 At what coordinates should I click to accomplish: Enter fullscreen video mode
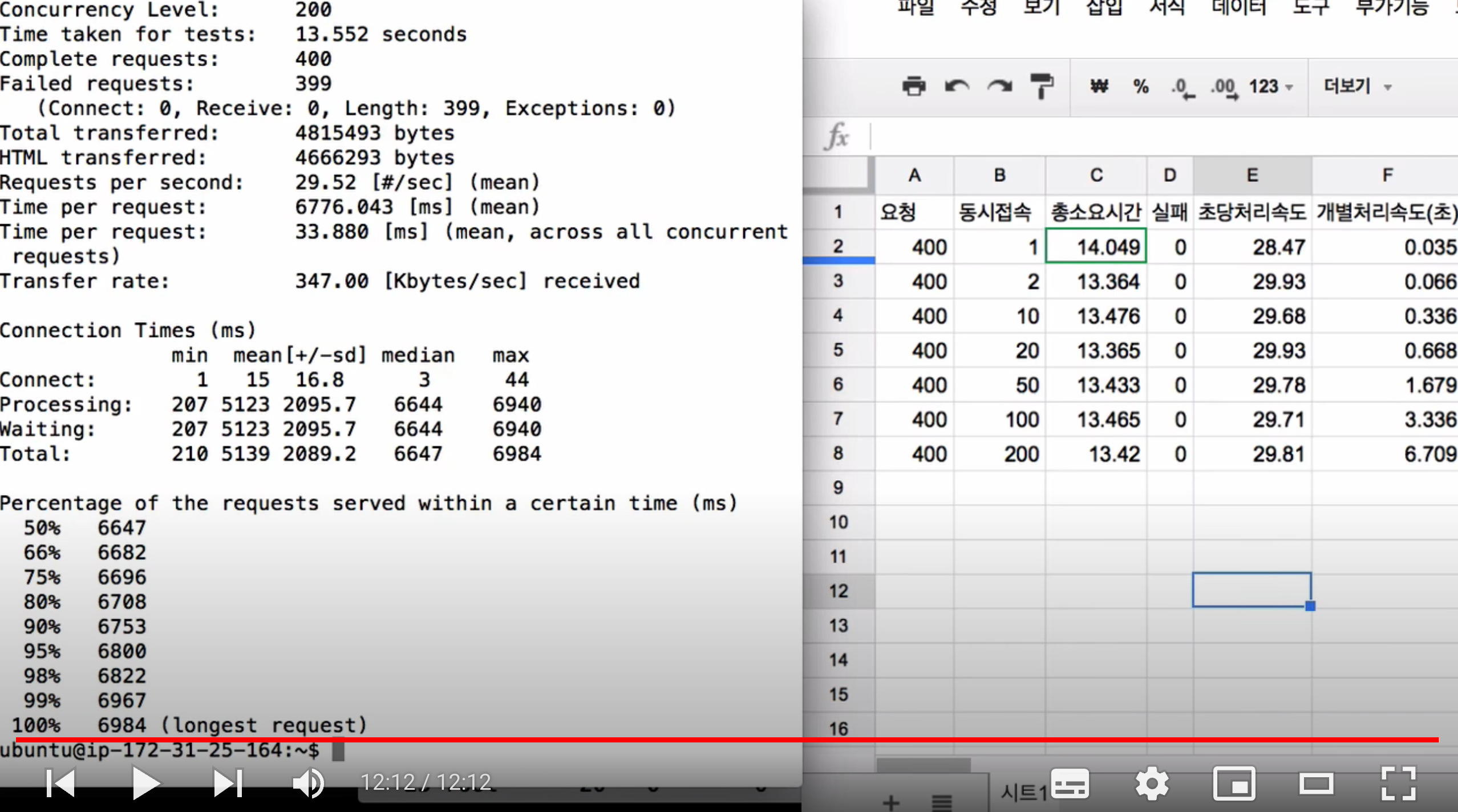pos(1398,784)
